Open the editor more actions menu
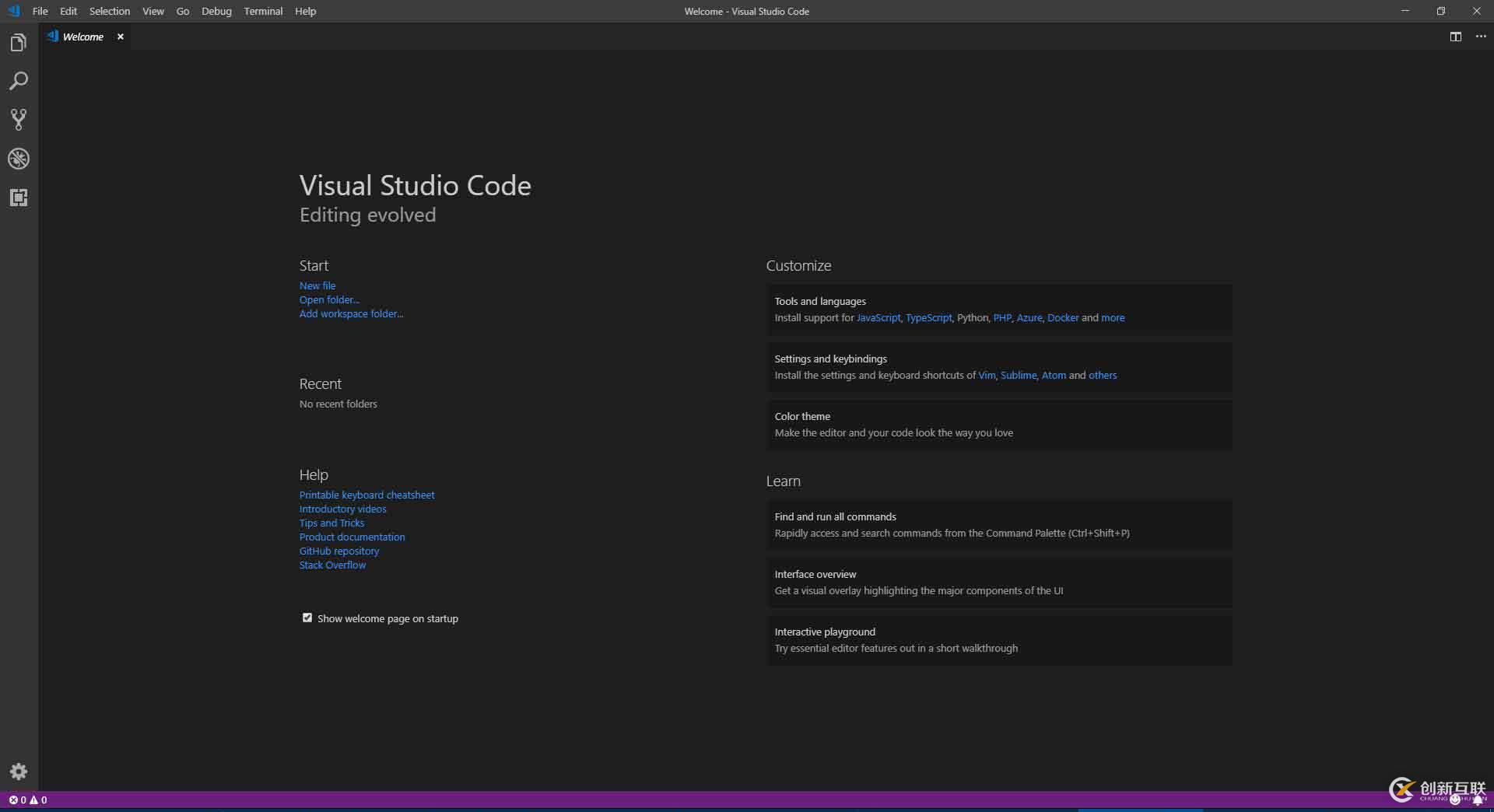This screenshot has width=1494, height=812. (x=1481, y=37)
